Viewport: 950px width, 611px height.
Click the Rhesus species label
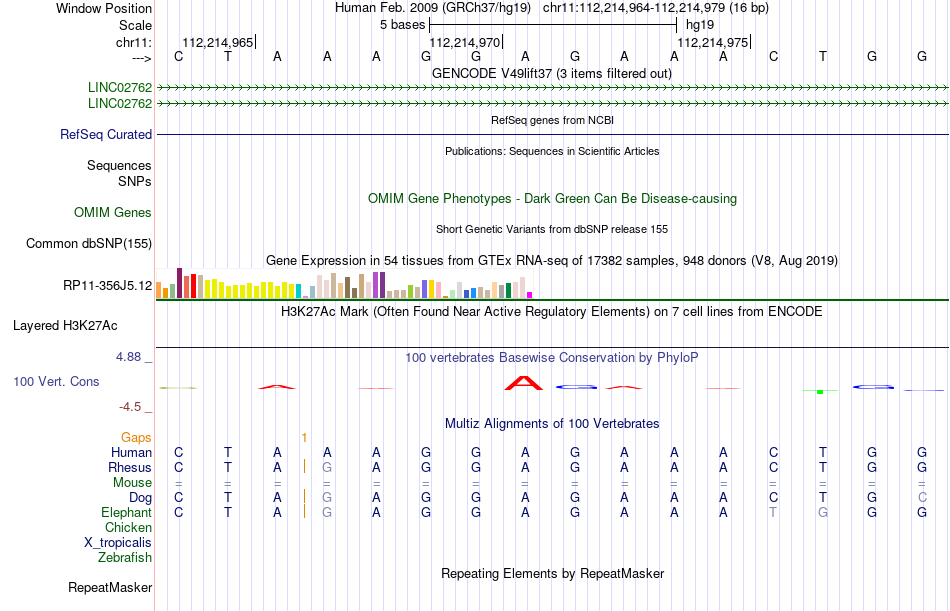[130, 468]
